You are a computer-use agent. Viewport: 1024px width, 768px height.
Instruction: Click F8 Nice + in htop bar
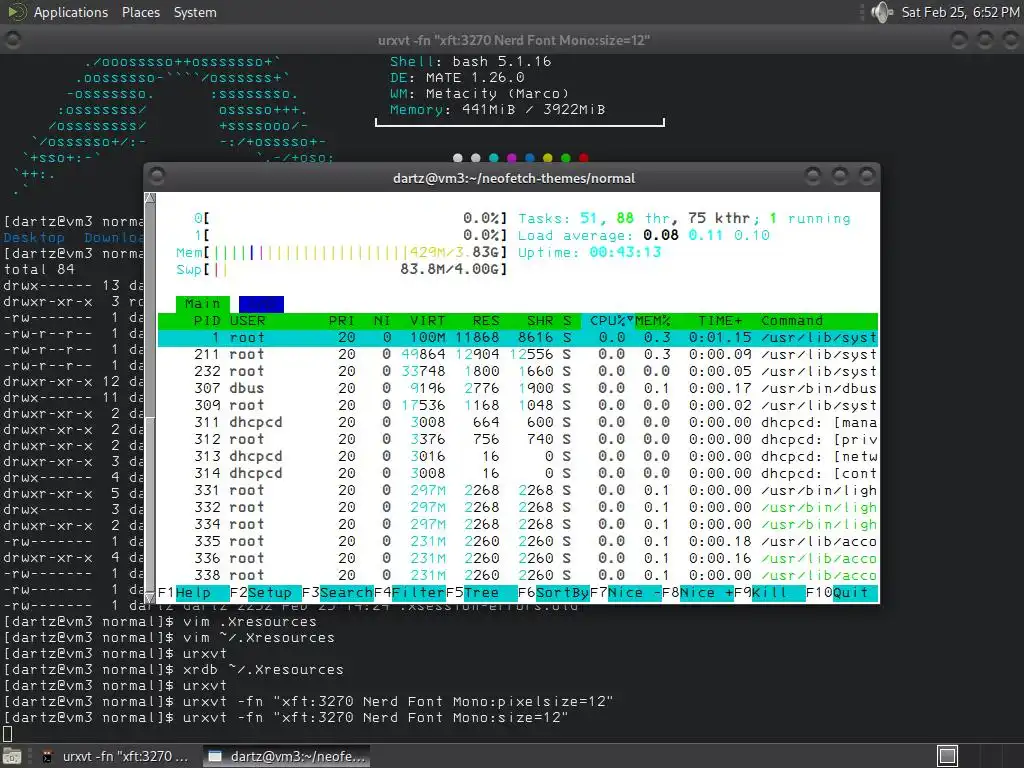tap(697, 592)
